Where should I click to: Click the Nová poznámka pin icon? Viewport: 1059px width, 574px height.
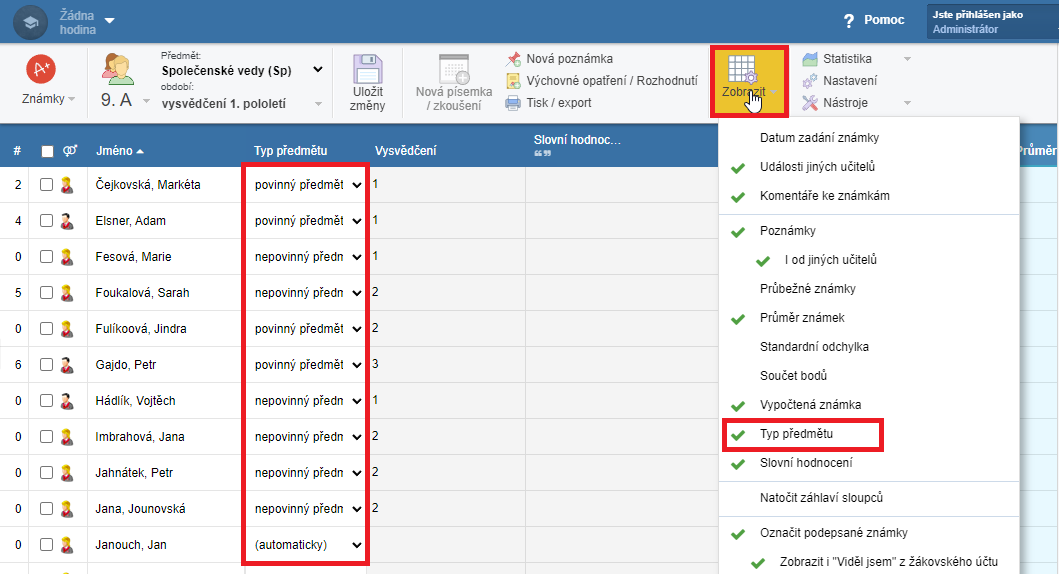click(514, 59)
